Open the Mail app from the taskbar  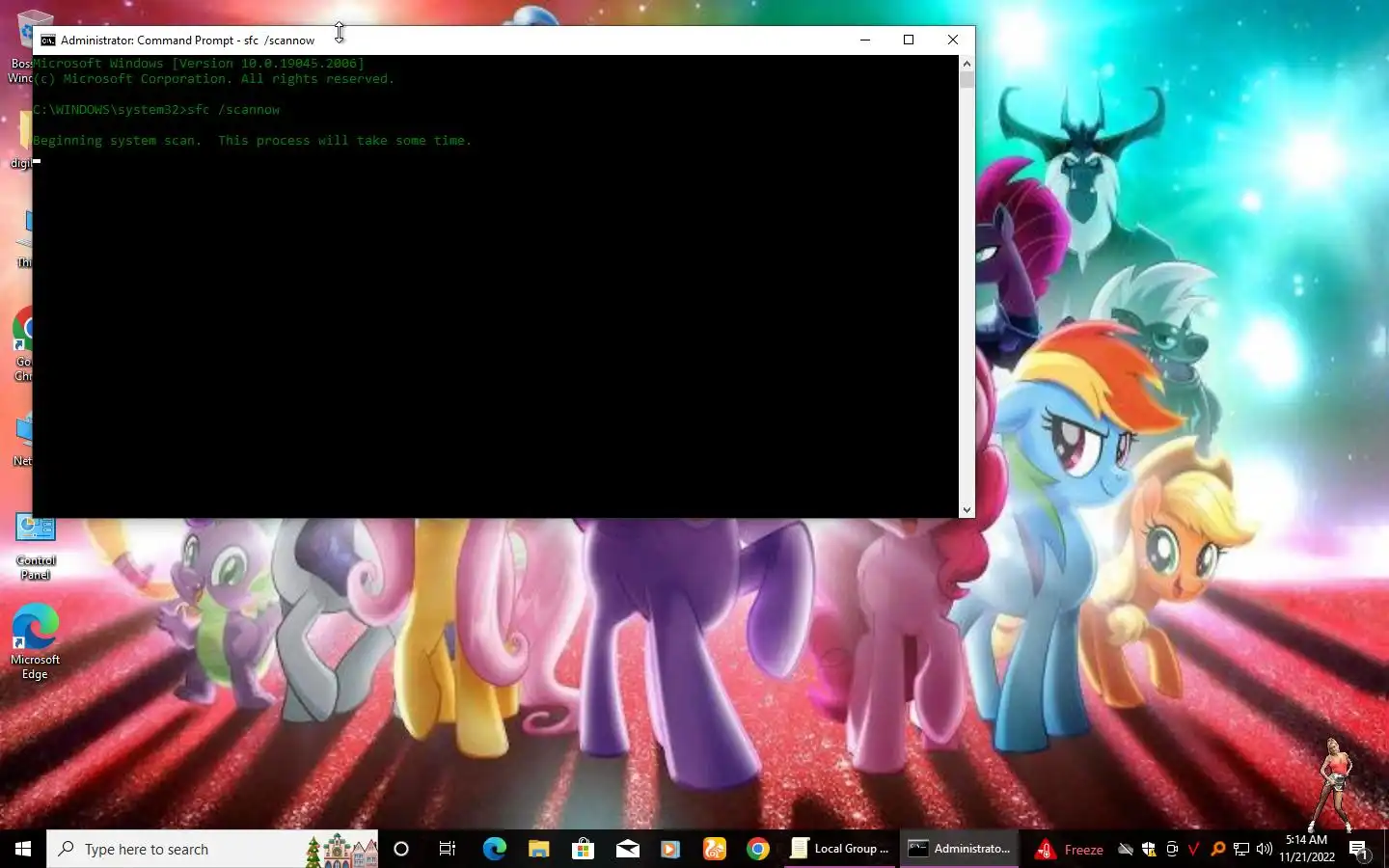pyautogui.click(x=627, y=849)
